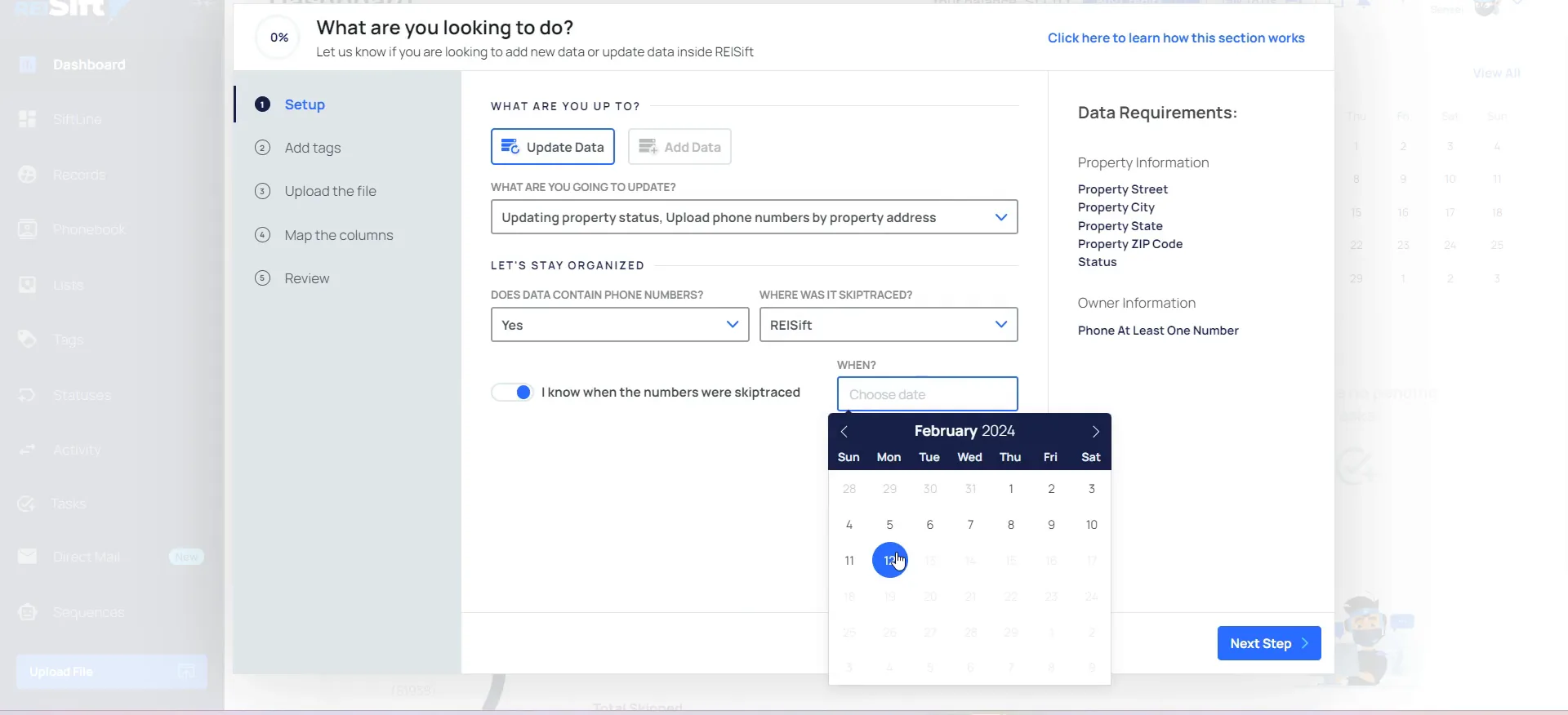Open the Phonebook sidebar item
The height and width of the screenshot is (715, 1568).
pos(88,229)
